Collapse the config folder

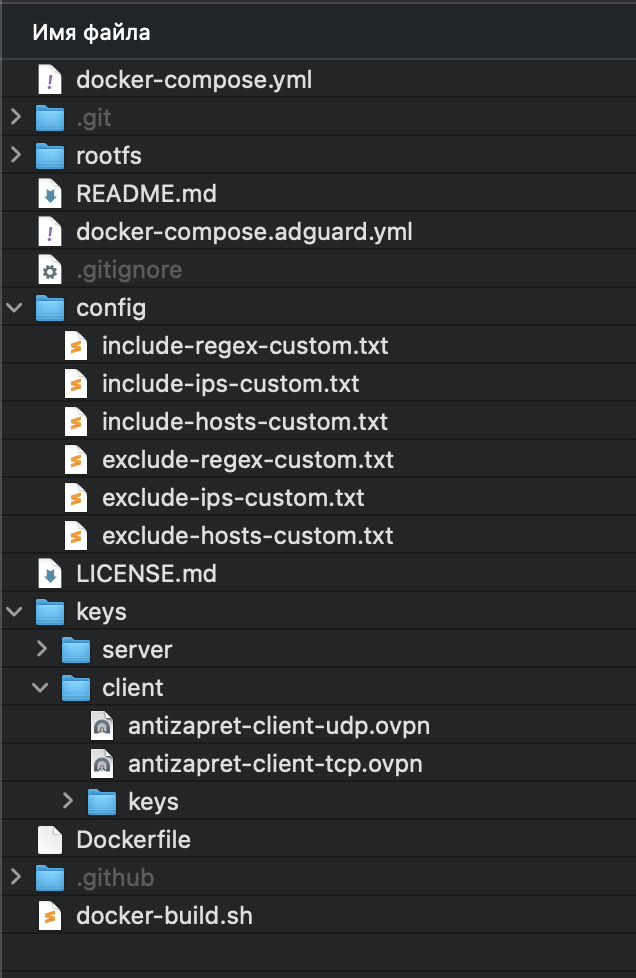pyautogui.click(x=14, y=308)
